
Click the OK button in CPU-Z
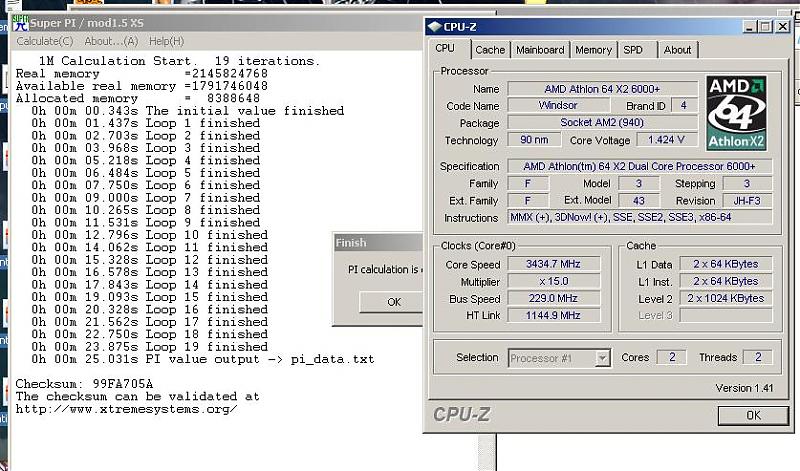pyautogui.click(x=753, y=415)
